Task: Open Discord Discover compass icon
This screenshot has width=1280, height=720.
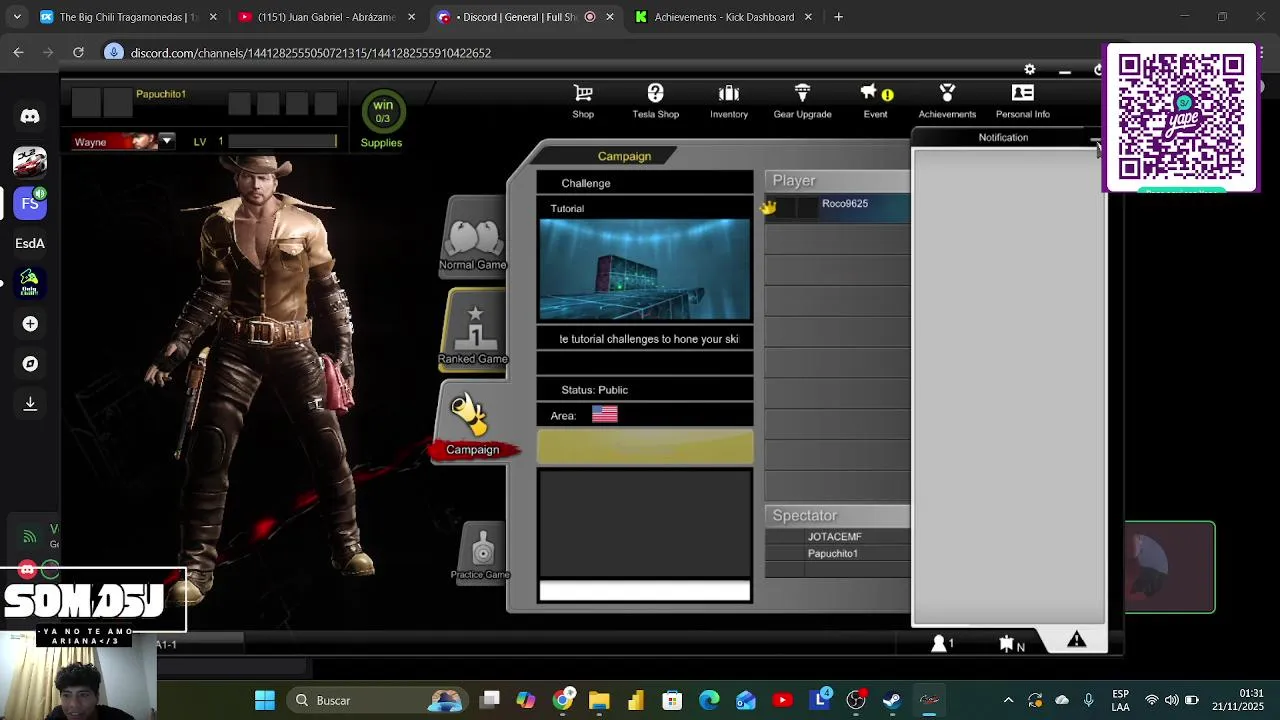Action: point(30,364)
